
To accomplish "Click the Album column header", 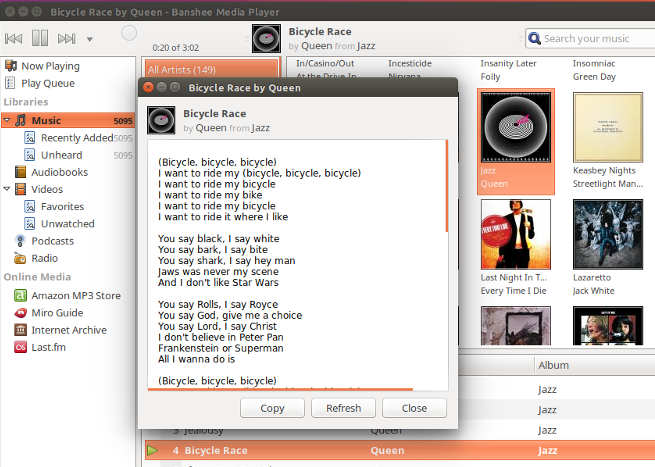I will 594,365.
